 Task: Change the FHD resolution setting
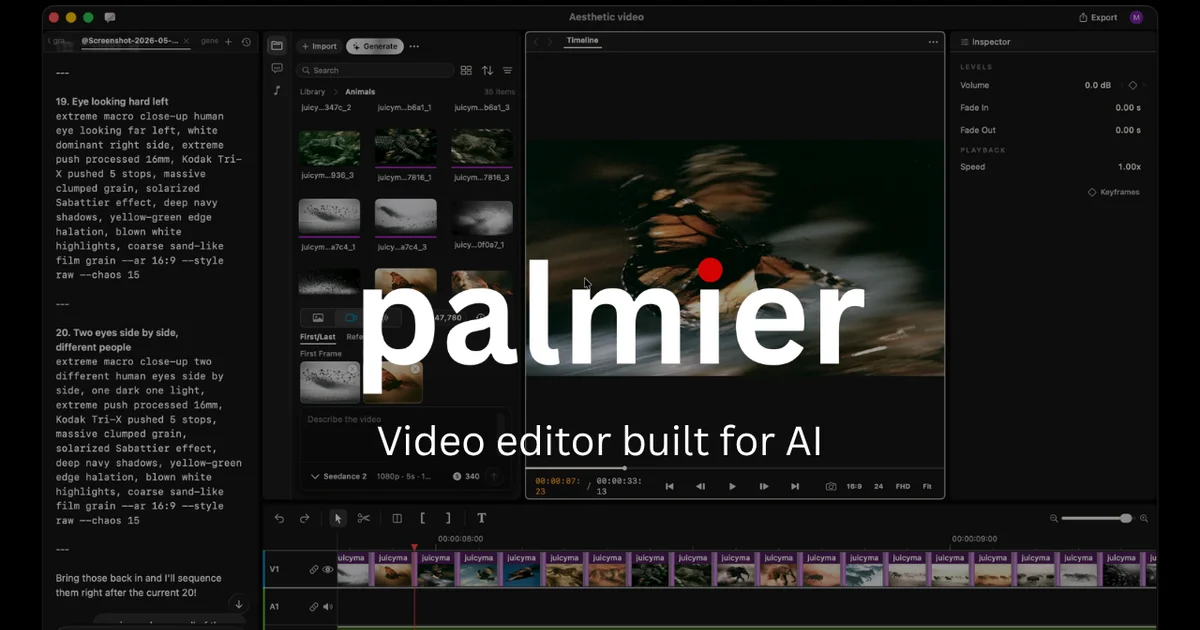click(903, 486)
